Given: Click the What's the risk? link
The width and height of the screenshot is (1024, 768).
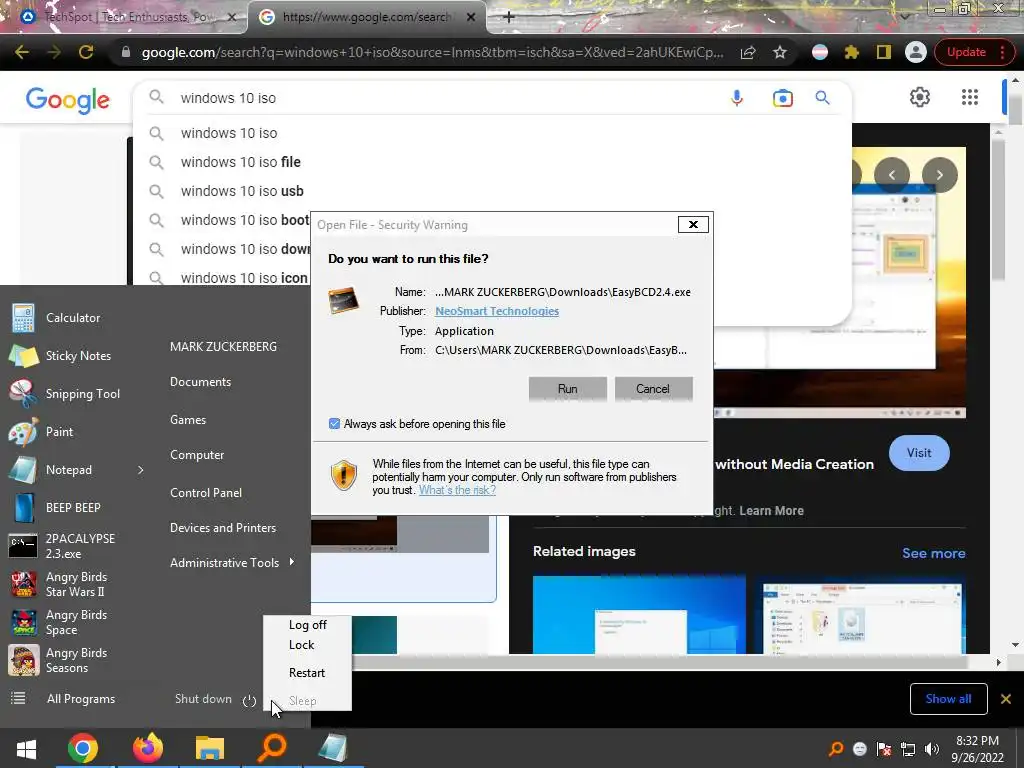Looking at the screenshot, I should click(x=457, y=490).
